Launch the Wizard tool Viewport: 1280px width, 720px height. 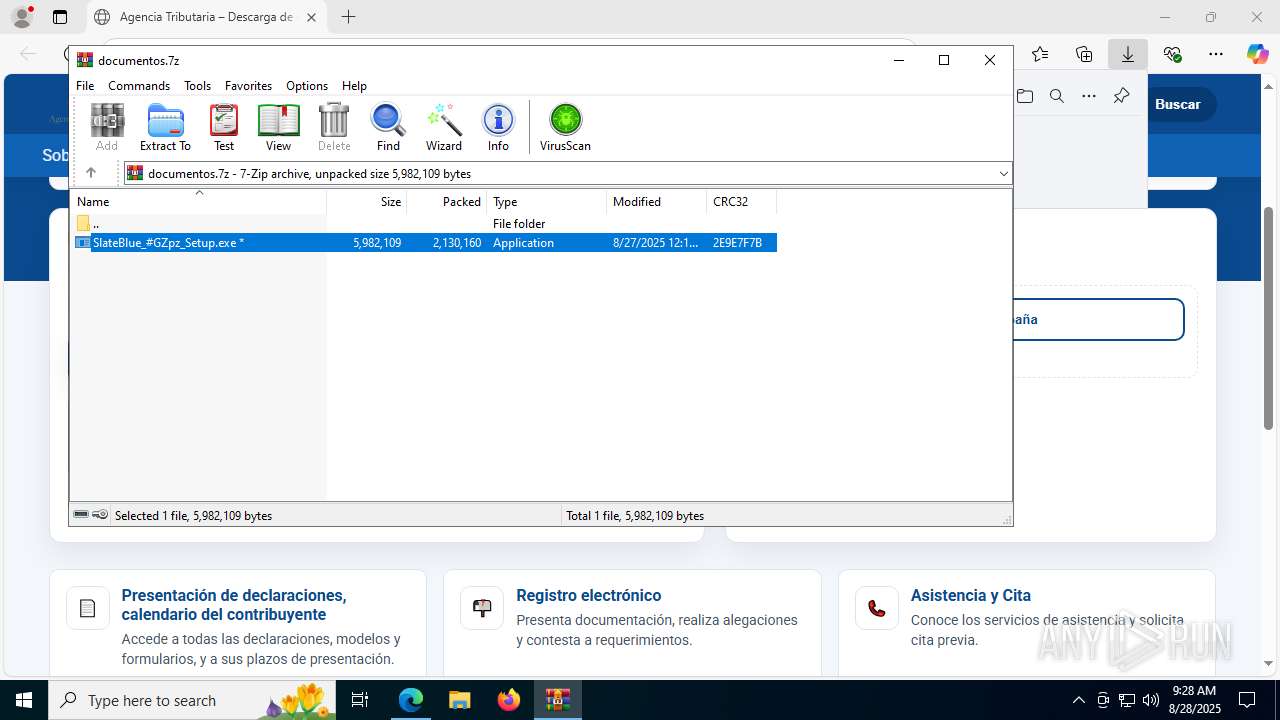(x=444, y=128)
